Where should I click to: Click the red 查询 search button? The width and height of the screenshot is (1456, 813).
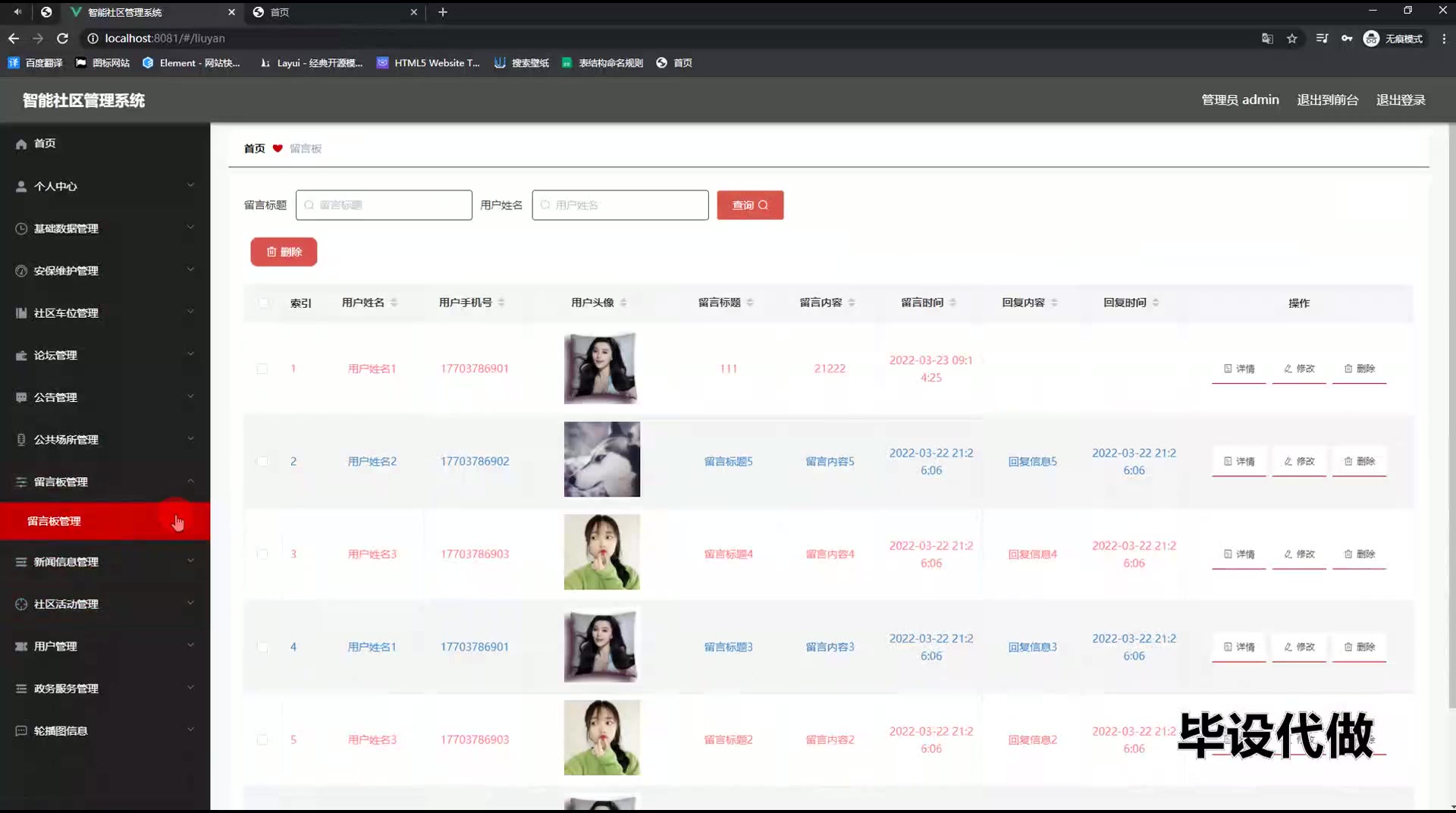coord(749,206)
